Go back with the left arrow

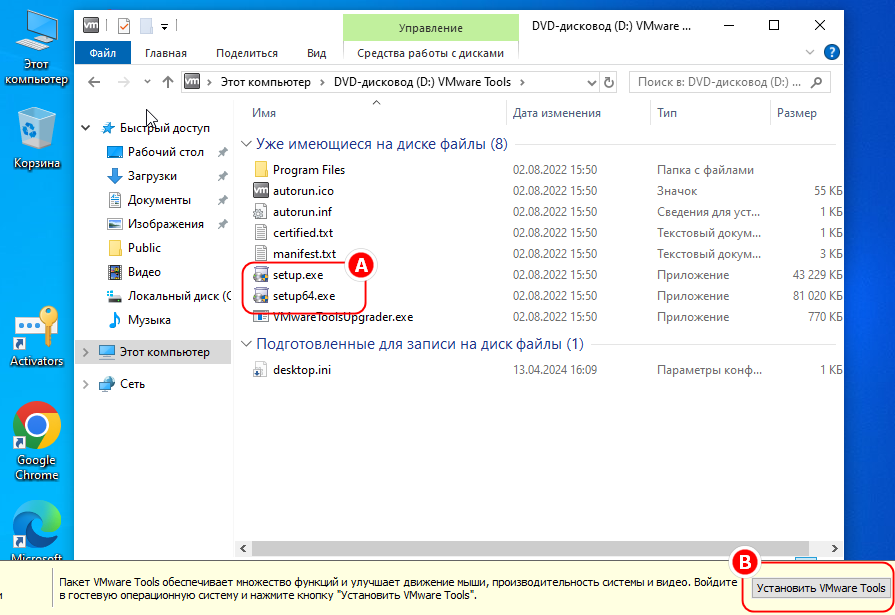94,82
